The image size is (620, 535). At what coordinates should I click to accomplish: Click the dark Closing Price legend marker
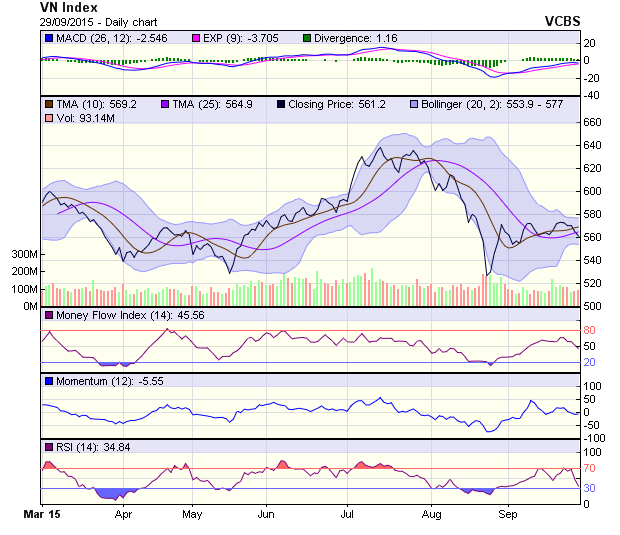(x=283, y=103)
